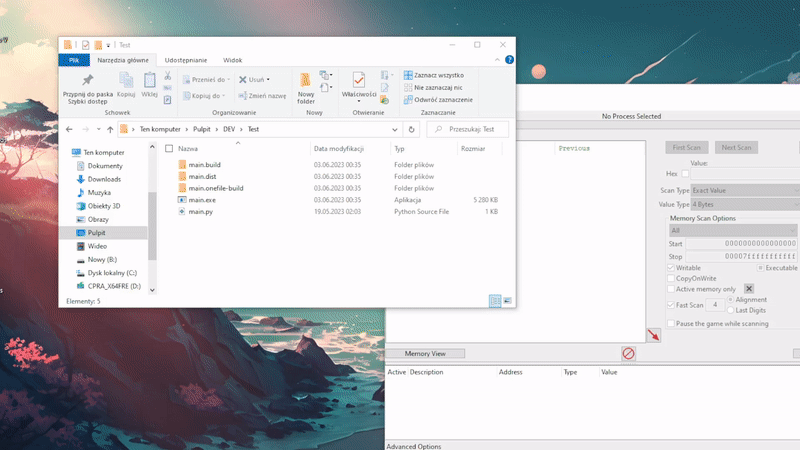Click the Zmień nazwę rename button
The height and width of the screenshot is (450, 800).
pos(262,95)
